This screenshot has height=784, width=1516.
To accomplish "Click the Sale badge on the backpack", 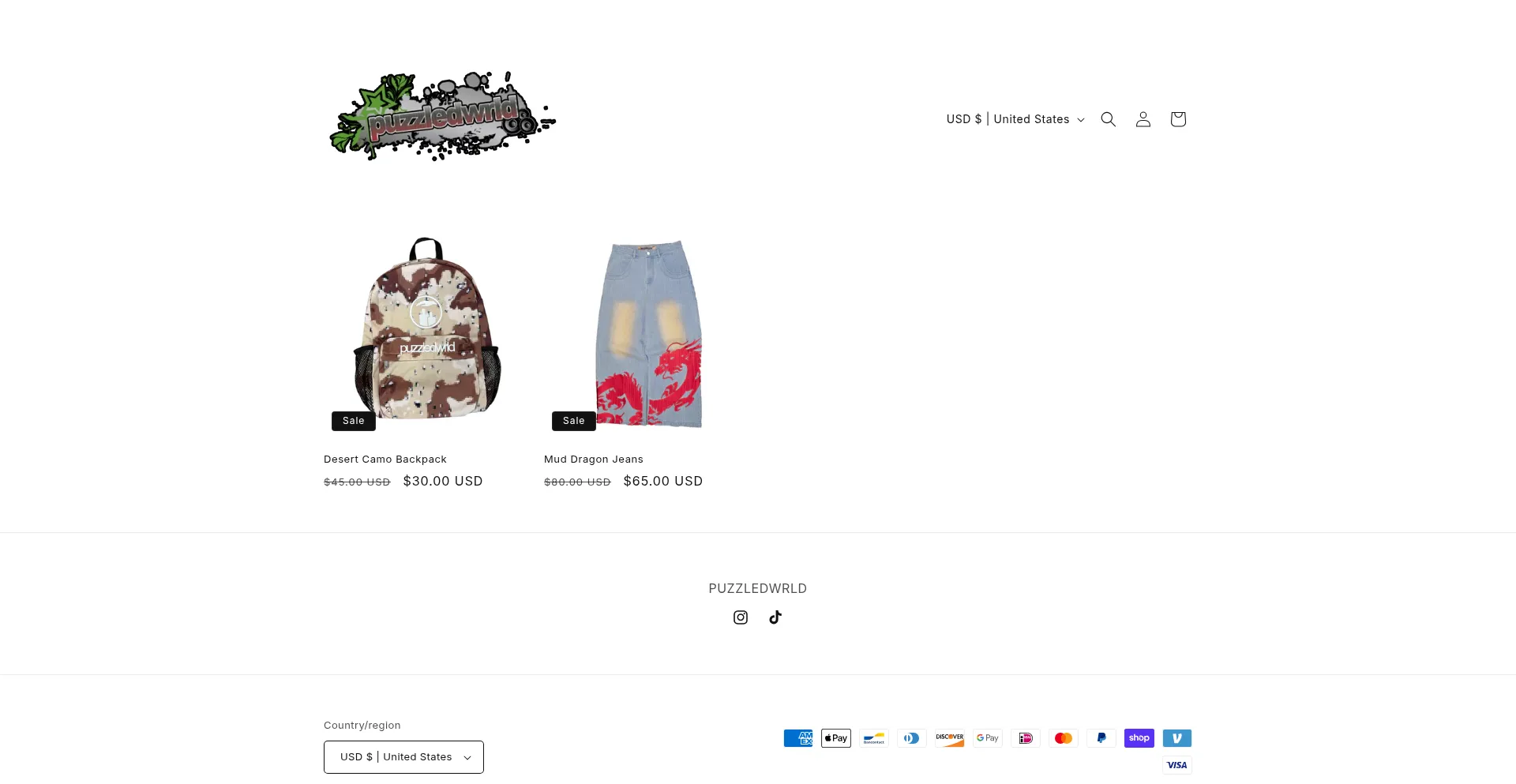I will click(x=354, y=421).
